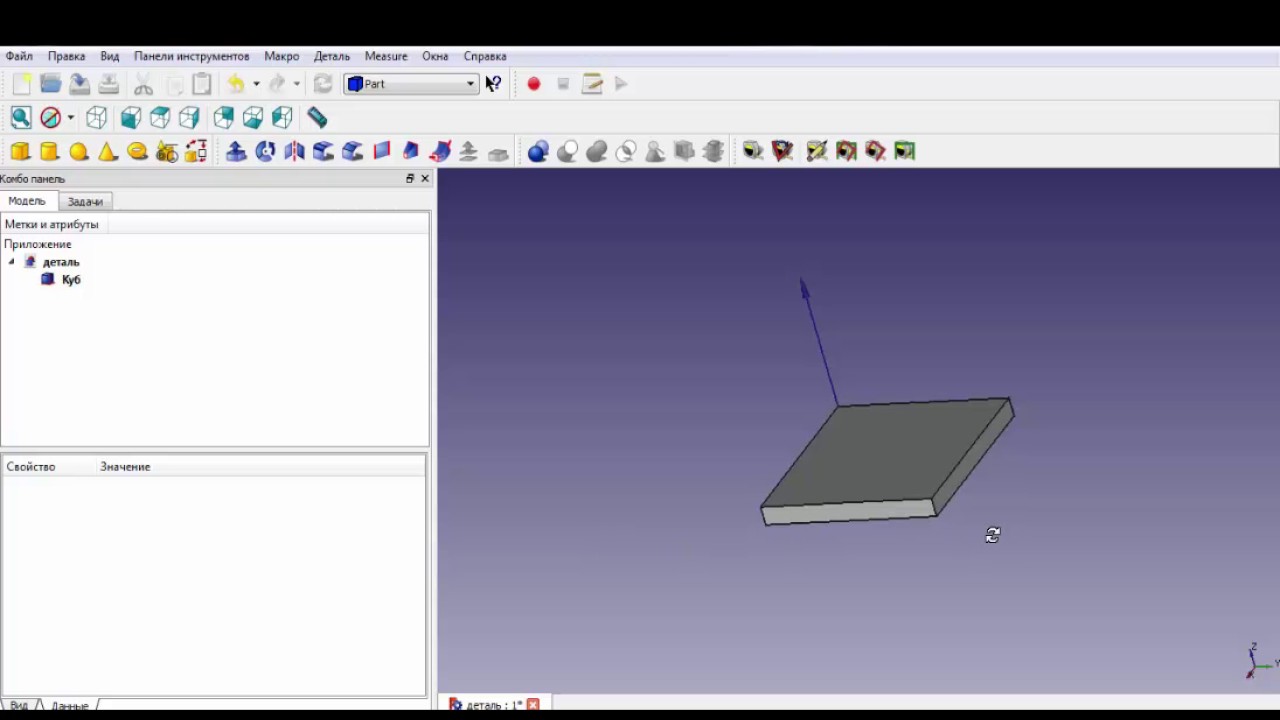
Task: Select the Measure Angular tool
Action: pyautogui.click(x=782, y=151)
